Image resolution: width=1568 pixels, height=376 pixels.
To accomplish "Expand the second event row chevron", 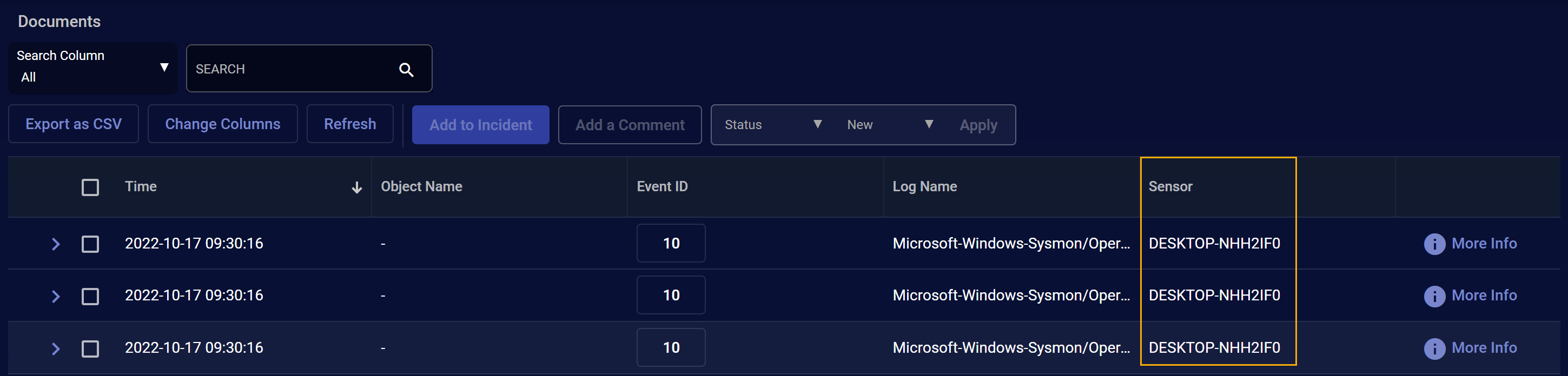I will click(55, 296).
